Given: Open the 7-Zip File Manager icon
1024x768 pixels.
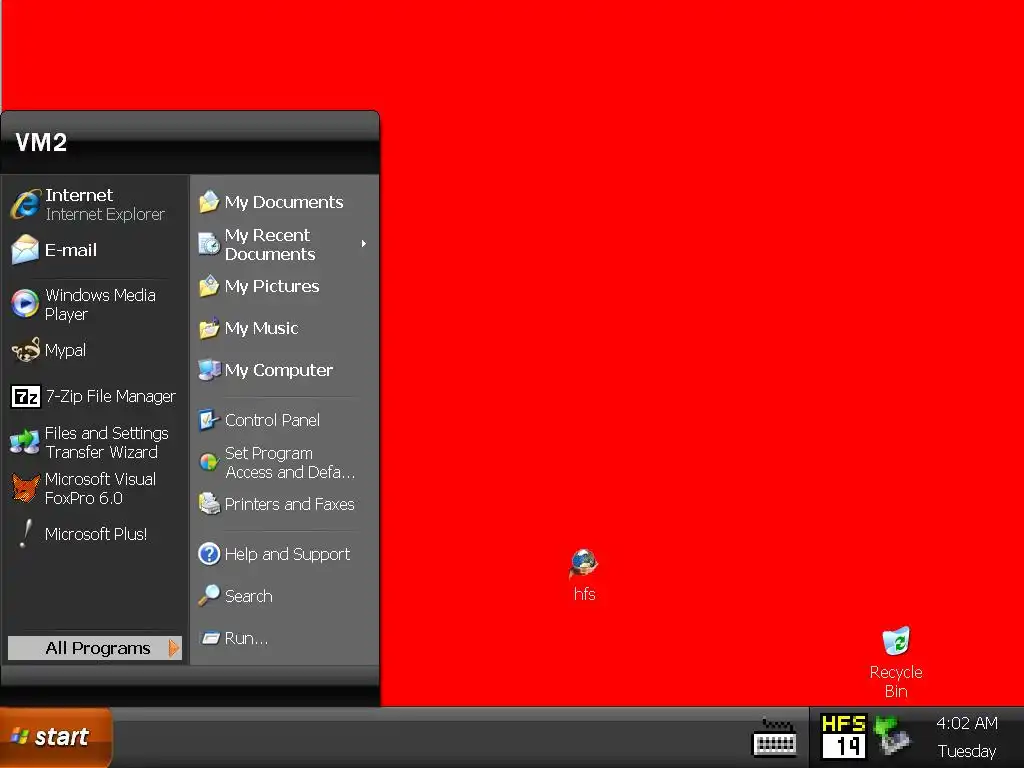Looking at the screenshot, I should pos(25,396).
